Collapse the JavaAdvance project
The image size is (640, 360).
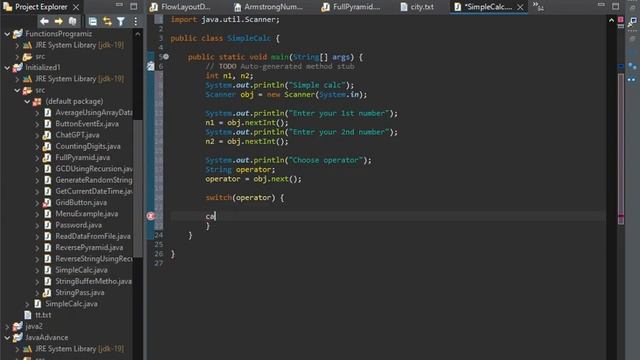pyautogui.click(x=7, y=338)
